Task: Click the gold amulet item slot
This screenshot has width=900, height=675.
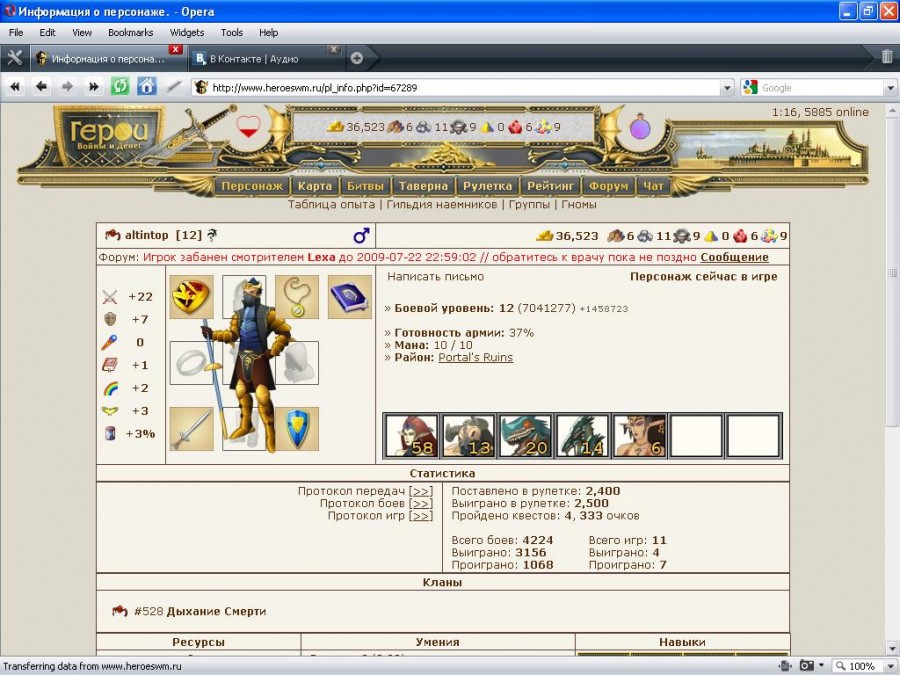Action: [297, 297]
